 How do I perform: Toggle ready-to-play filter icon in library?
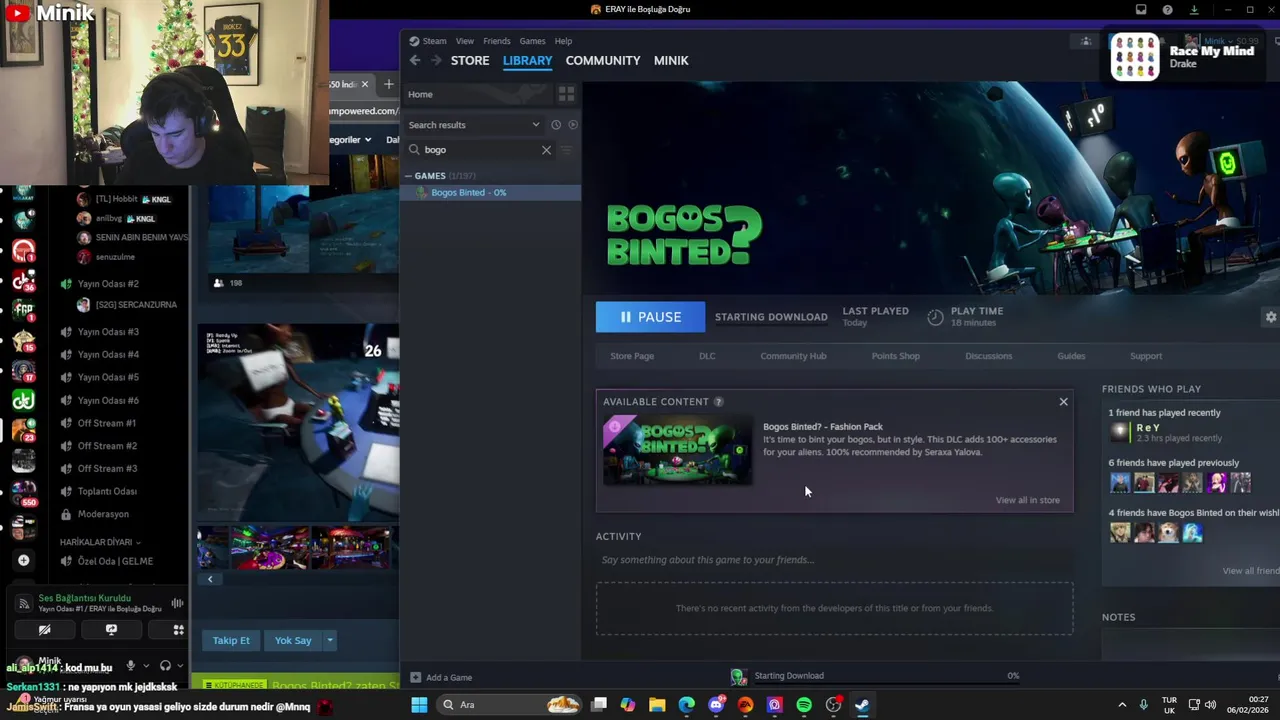click(x=573, y=125)
